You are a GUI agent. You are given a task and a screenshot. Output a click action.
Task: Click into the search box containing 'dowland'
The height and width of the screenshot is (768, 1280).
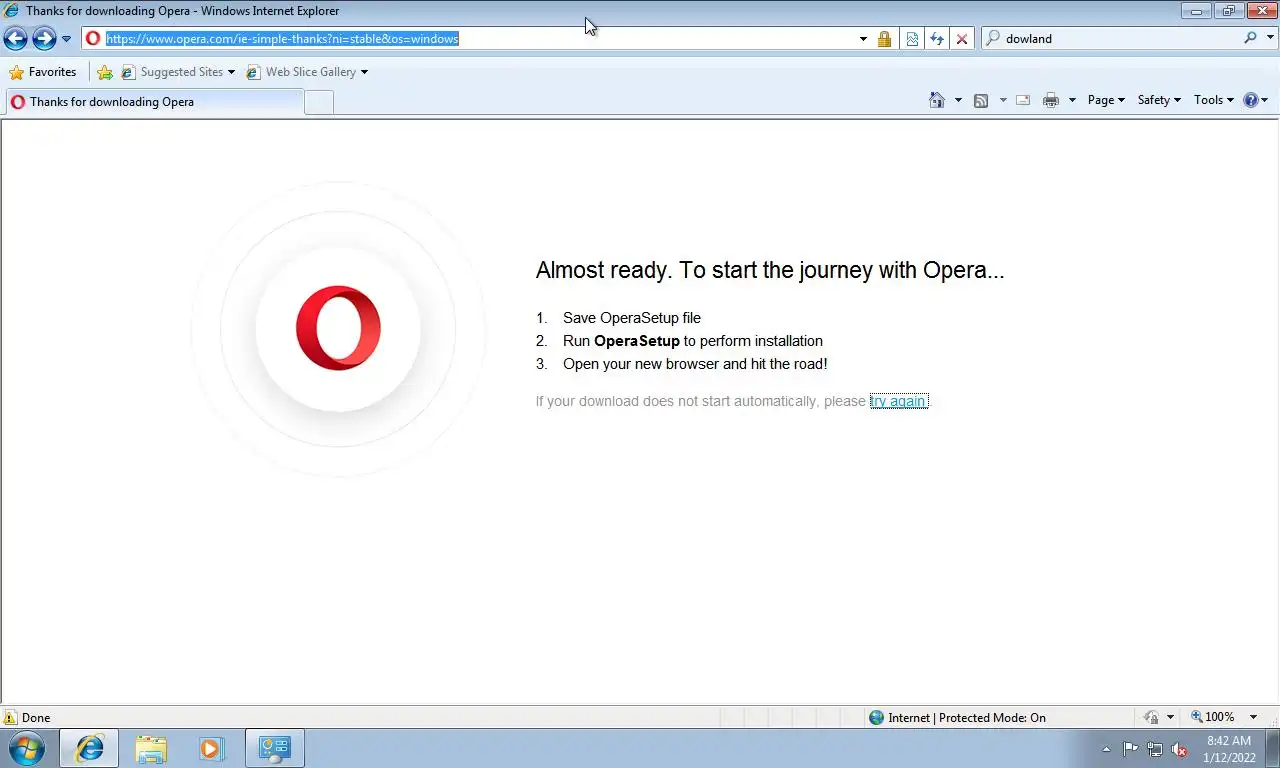coord(1120,39)
